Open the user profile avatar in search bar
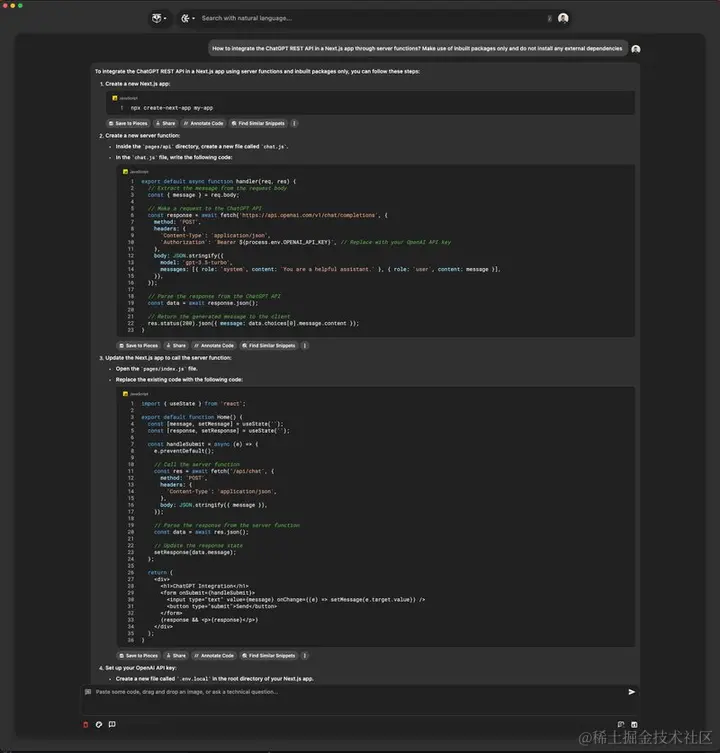Viewport: 720px width, 753px height. (563, 18)
